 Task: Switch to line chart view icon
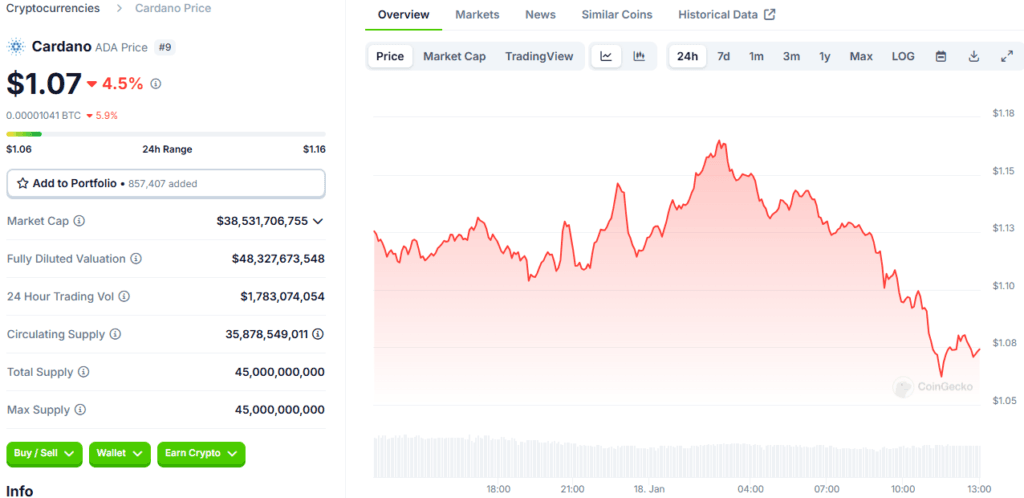click(606, 56)
